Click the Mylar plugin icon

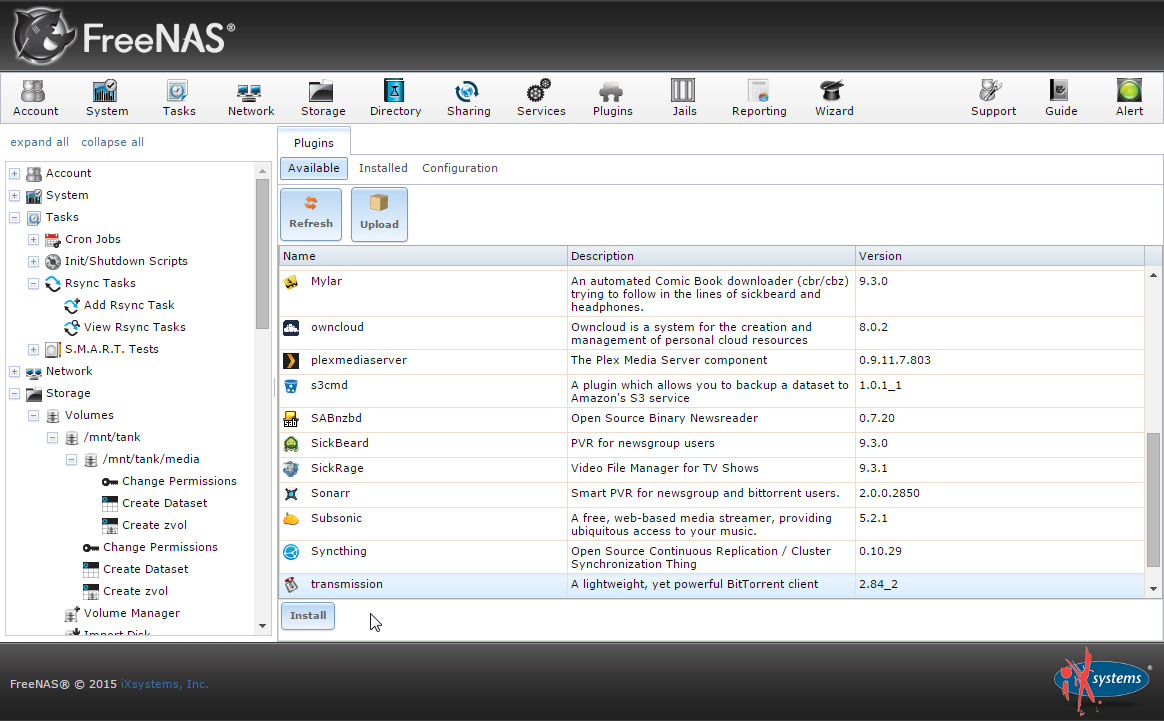(x=291, y=281)
